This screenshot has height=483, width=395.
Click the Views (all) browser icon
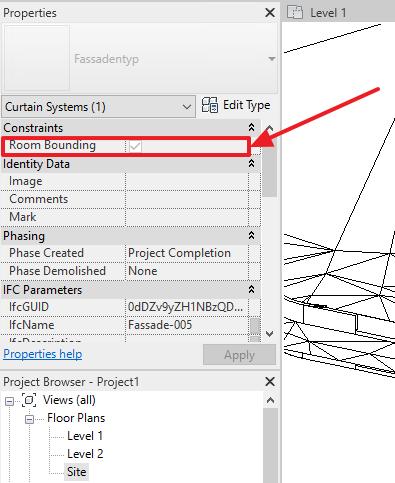pos(29,400)
